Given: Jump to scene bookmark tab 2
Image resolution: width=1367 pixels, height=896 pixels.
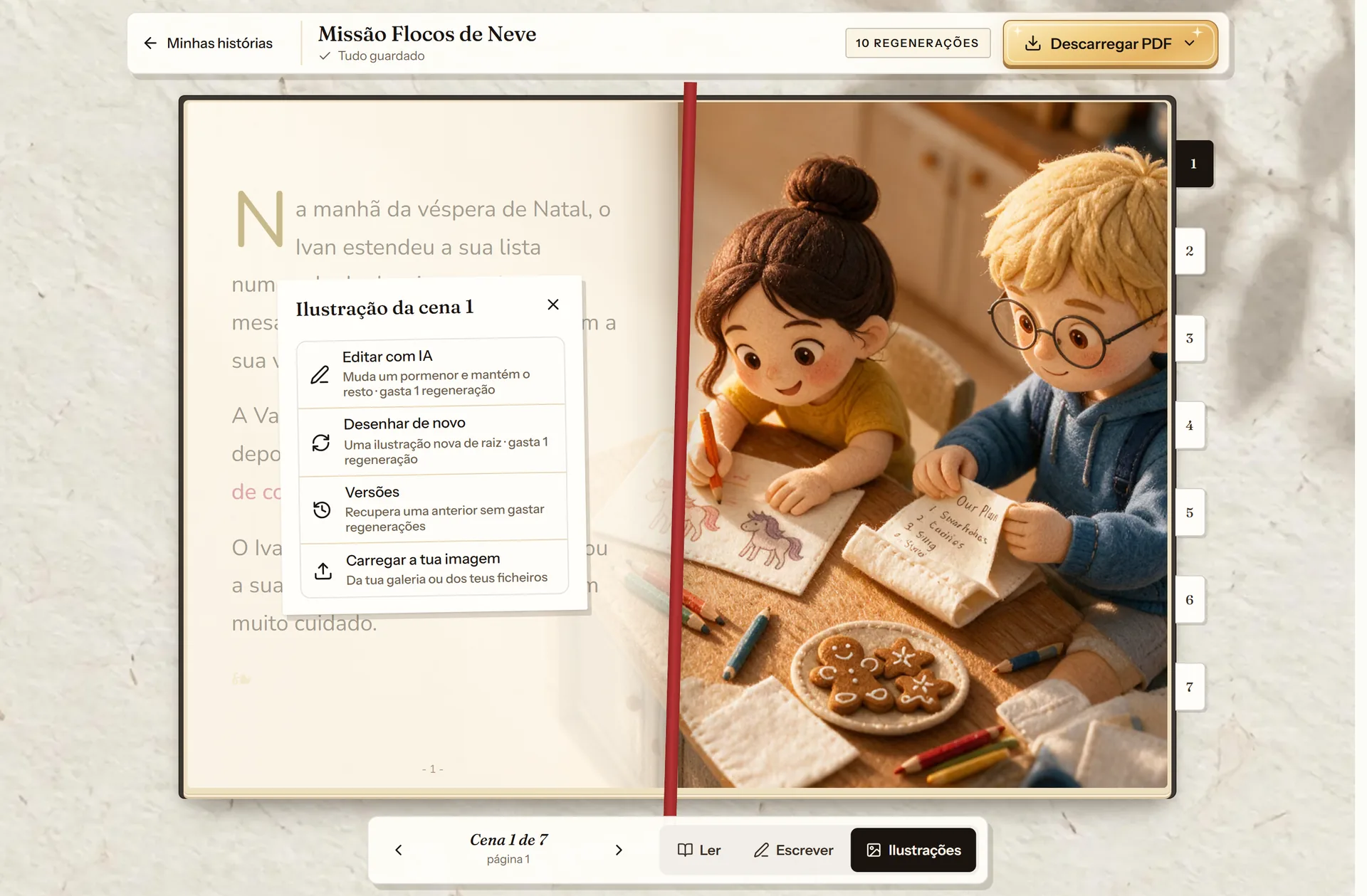Looking at the screenshot, I should pyautogui.click(x=1190, y=251).
